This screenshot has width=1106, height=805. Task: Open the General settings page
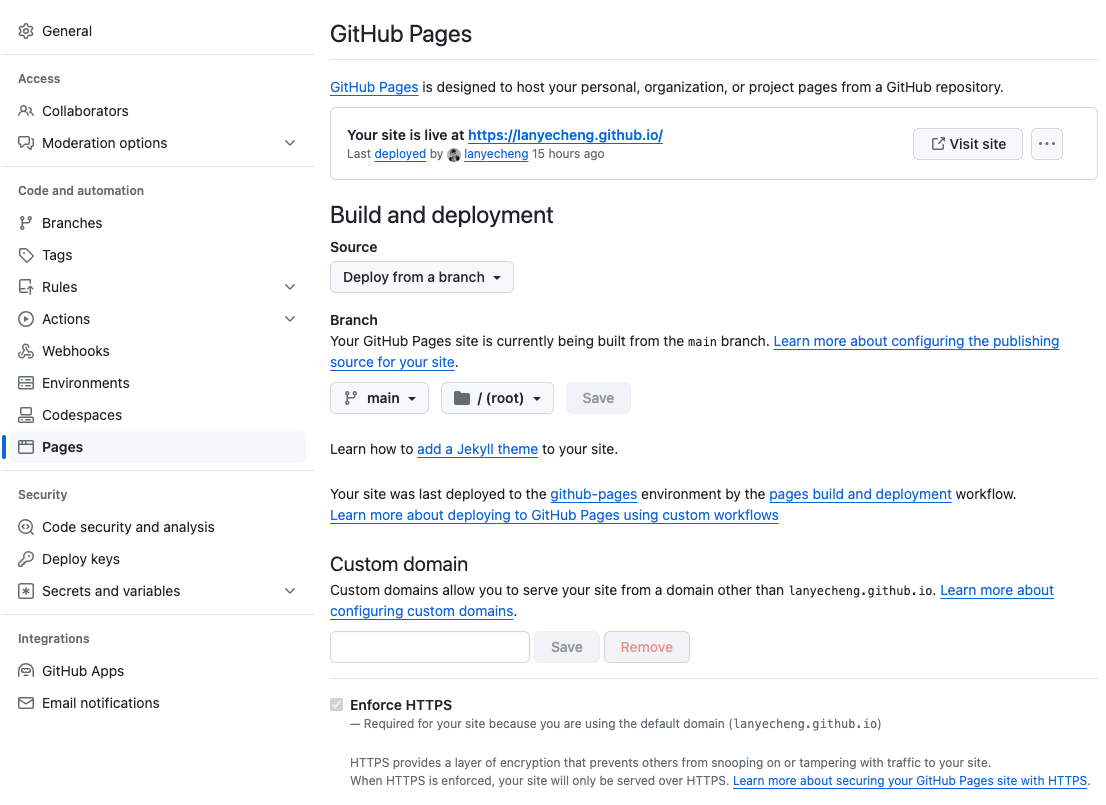67,31
